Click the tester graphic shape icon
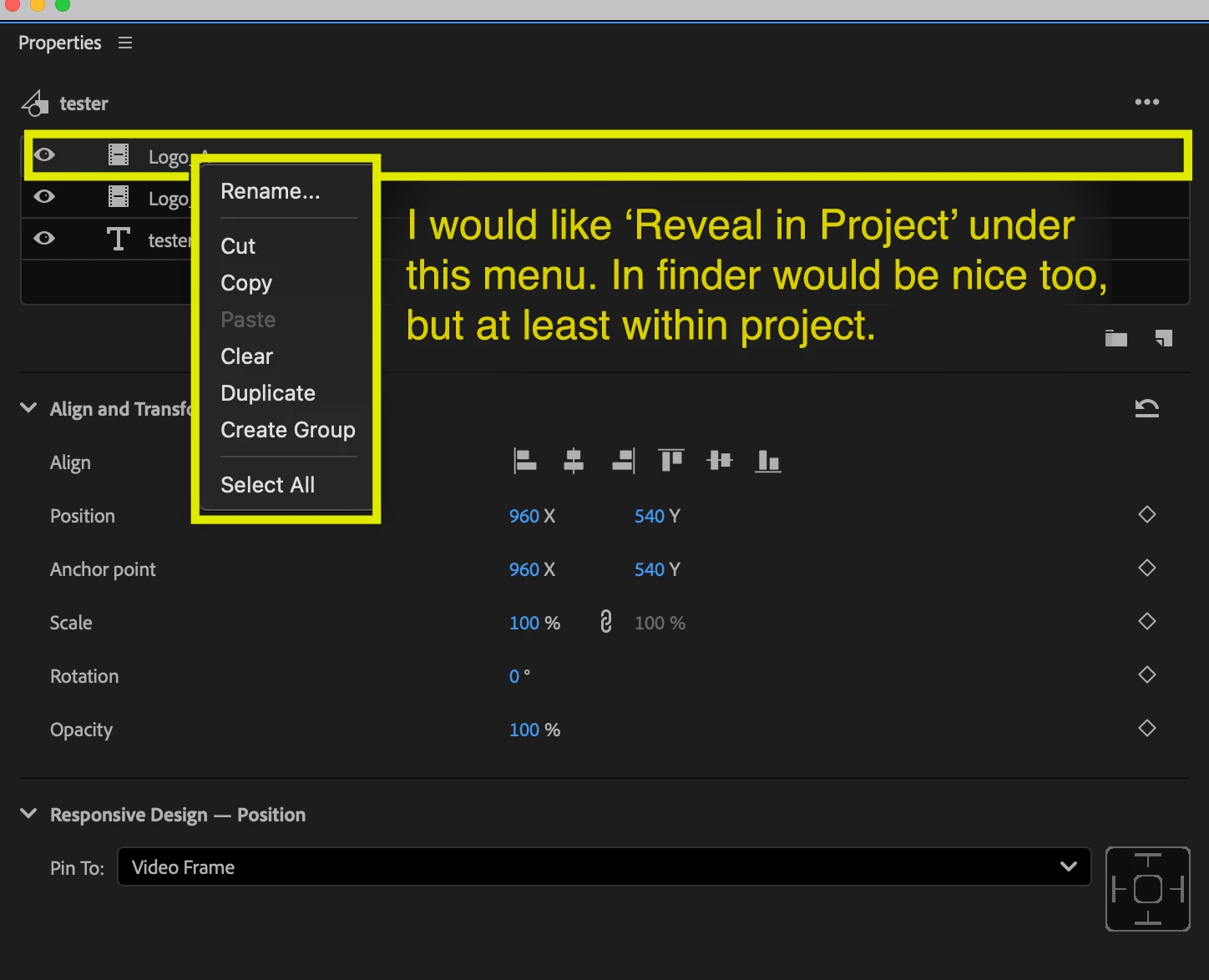Viewport: 1209px width, 980px height. coord(35,103)
